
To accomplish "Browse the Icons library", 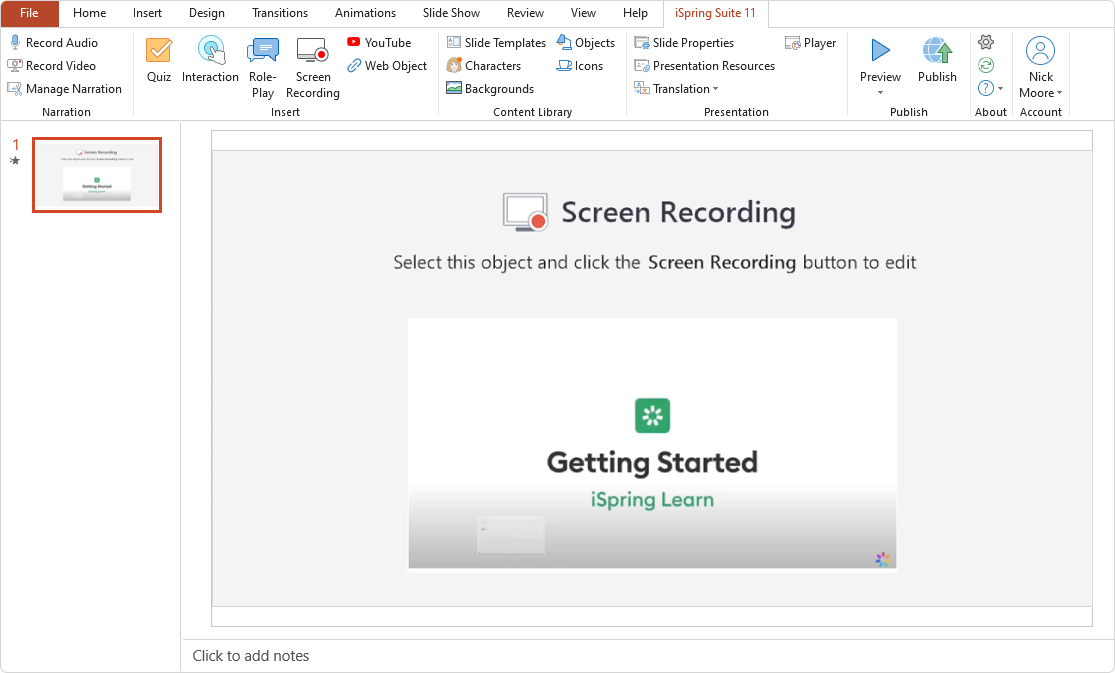I will coord(580,65).
